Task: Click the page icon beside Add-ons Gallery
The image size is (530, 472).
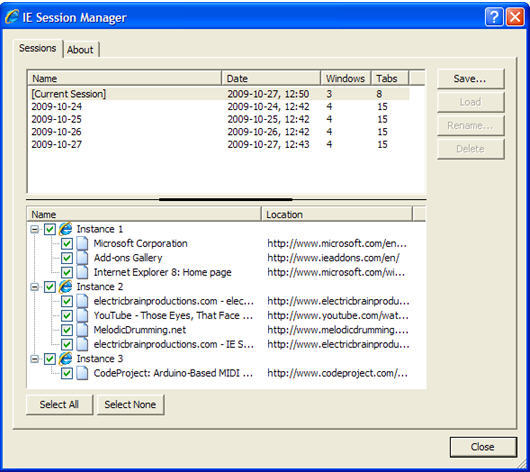Action: (82, 258)
